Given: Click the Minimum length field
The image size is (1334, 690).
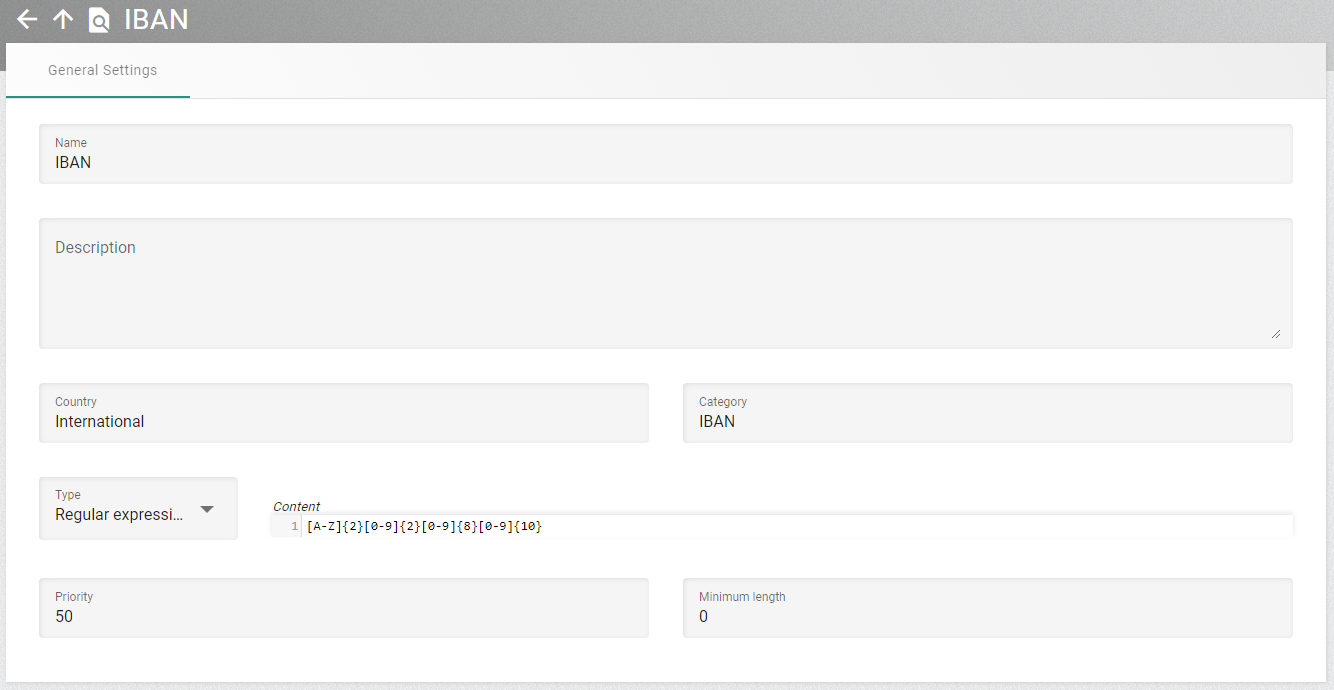Looking at the screenshot, I should tap(987, 616).
